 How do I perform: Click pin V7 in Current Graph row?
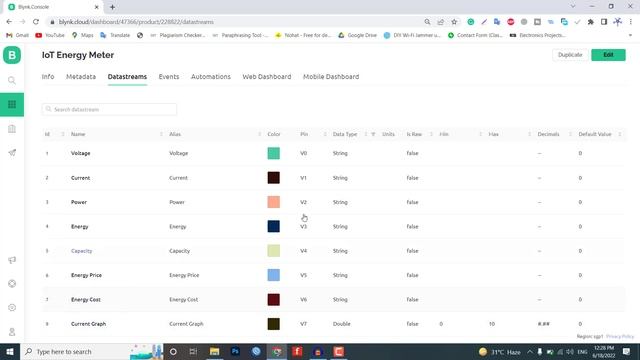pyautogui.click(x=303, y=324)
